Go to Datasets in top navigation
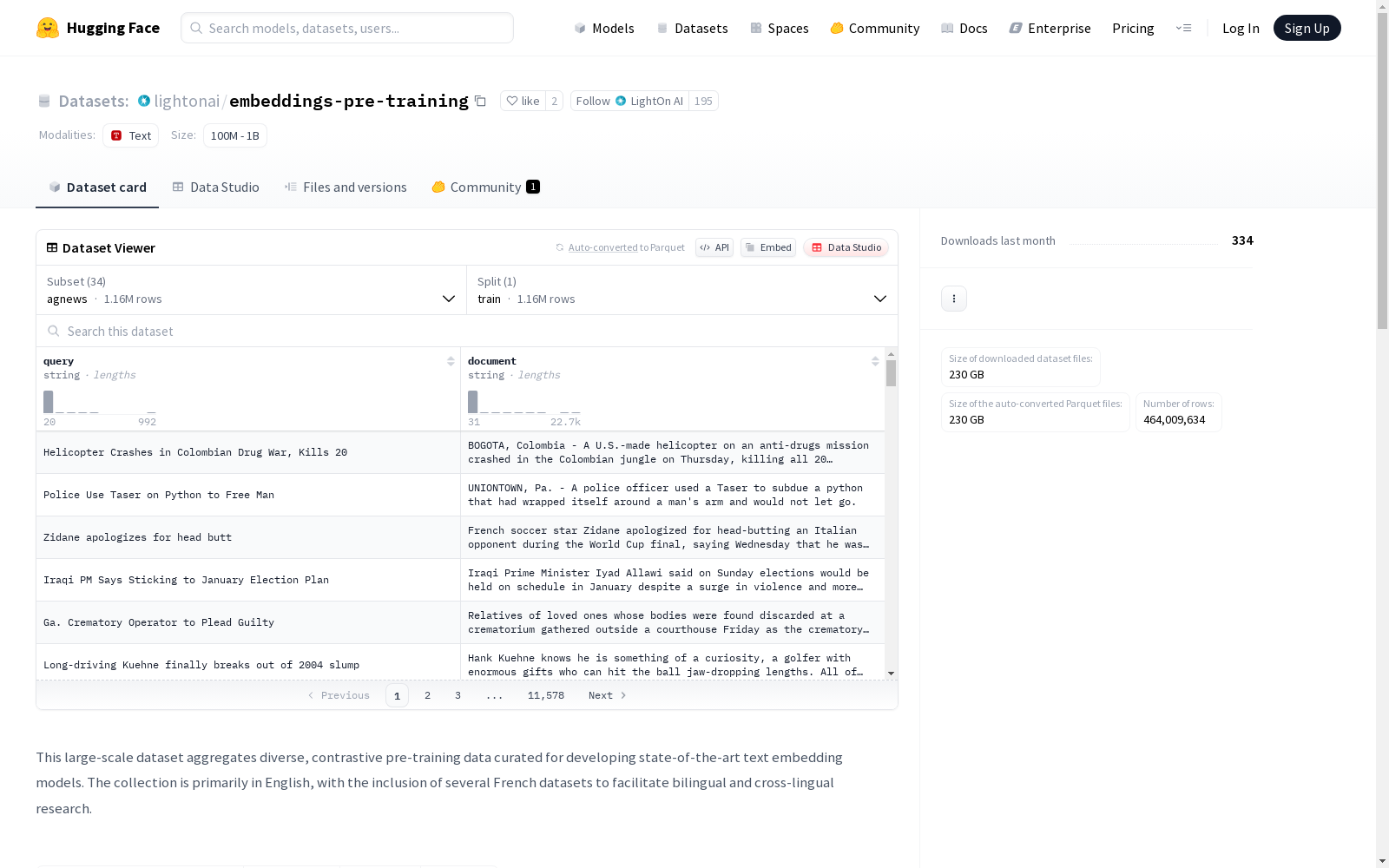Image resolution: width=1389 pixels, height=868 pixels. pyautogui.click(x=692, y=28)
